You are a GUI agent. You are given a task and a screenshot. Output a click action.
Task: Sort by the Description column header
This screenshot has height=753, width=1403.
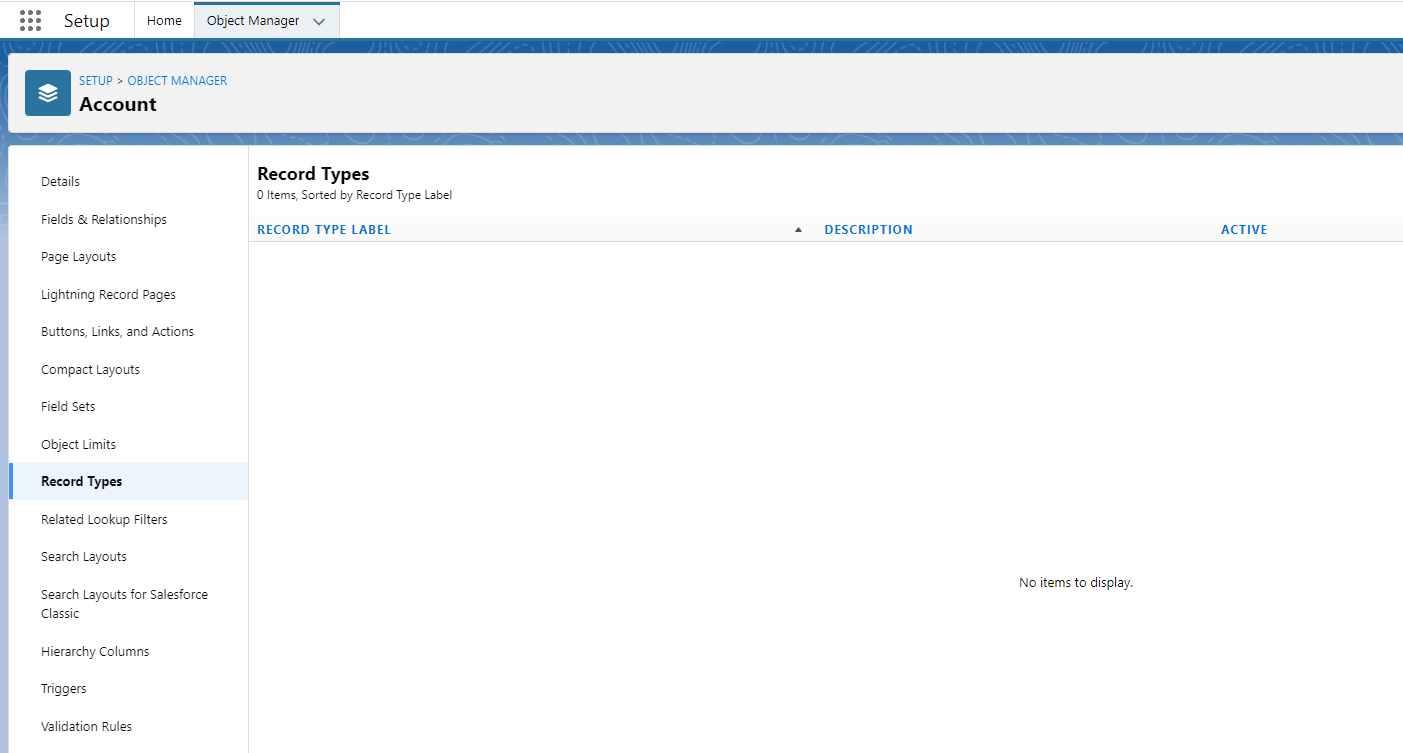click(x=868, y=230)
